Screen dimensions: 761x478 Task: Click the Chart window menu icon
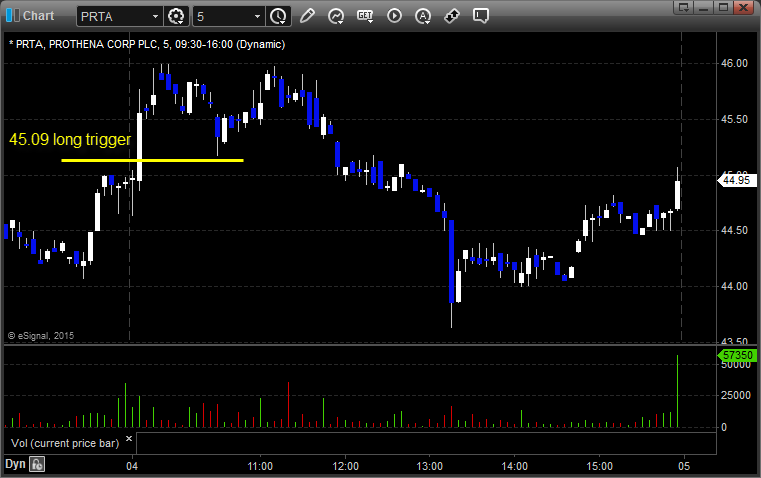(x=13, y=16)
